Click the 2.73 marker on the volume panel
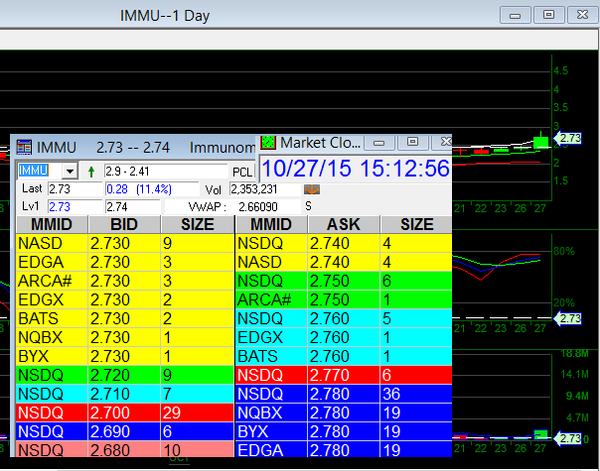 [x=572, y=439]
